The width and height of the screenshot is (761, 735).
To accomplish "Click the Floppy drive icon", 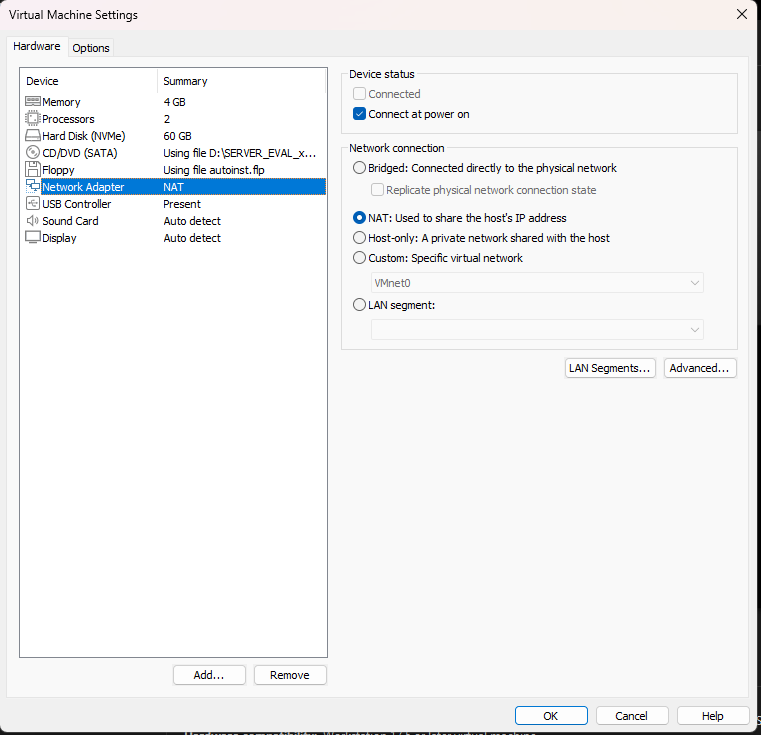I will (x=32, y=170).
